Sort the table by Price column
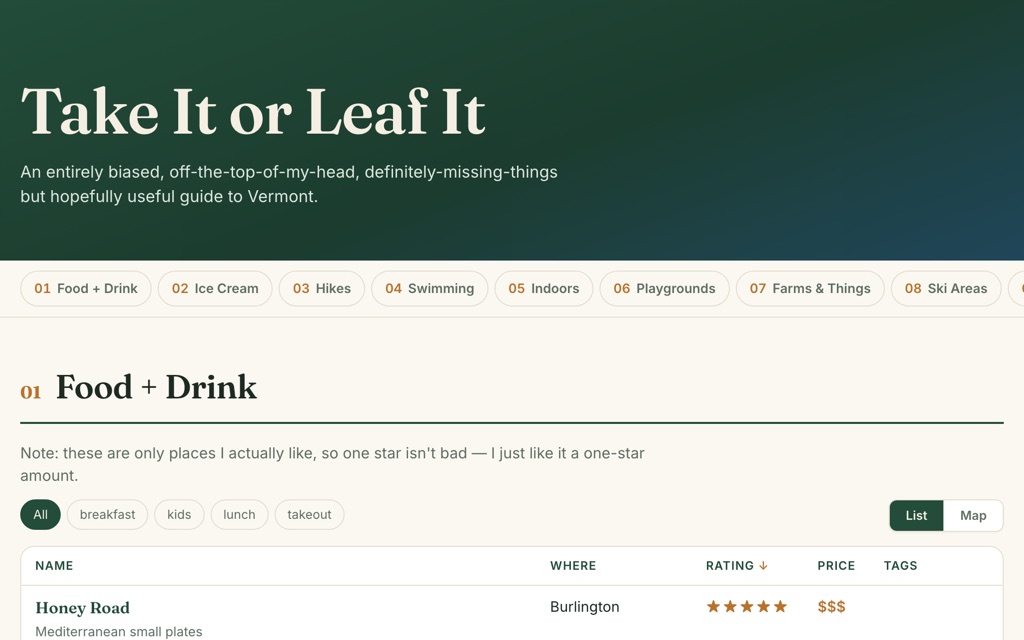 coord(836,566)
